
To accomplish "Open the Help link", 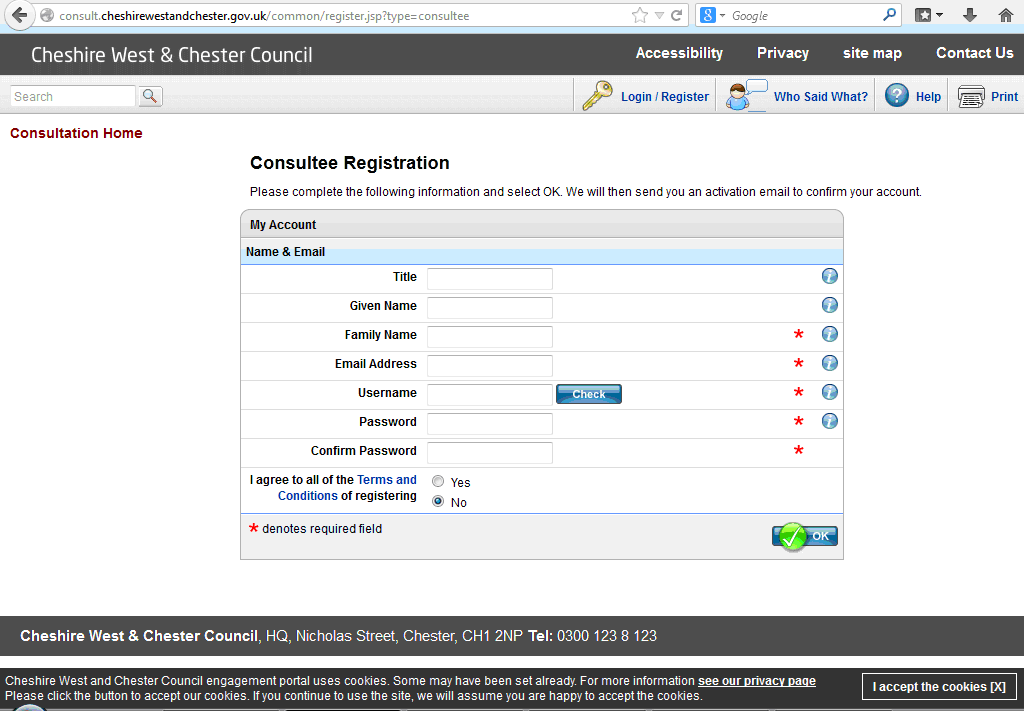I will 928,97.
